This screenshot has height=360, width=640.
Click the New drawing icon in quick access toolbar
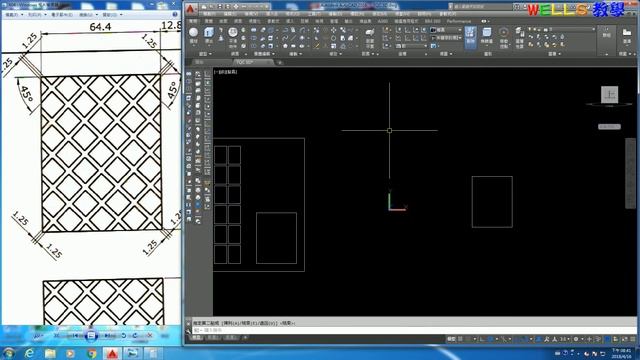[204, 7]
